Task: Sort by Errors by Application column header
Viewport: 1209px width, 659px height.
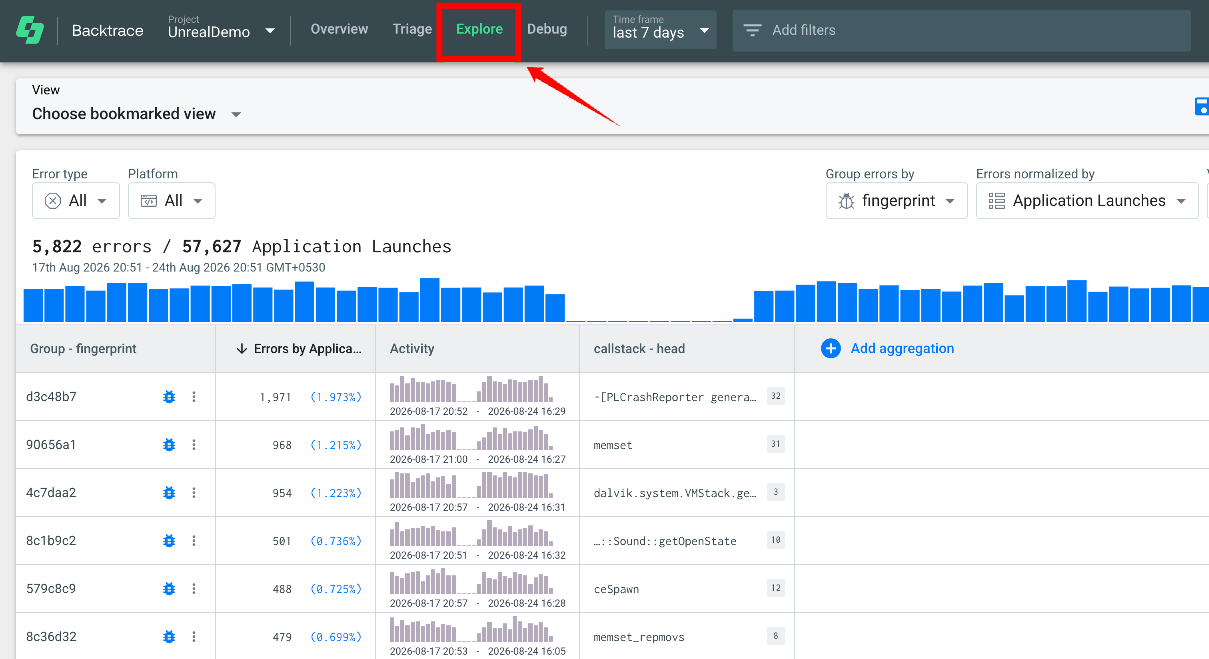Action: point(296,349)
